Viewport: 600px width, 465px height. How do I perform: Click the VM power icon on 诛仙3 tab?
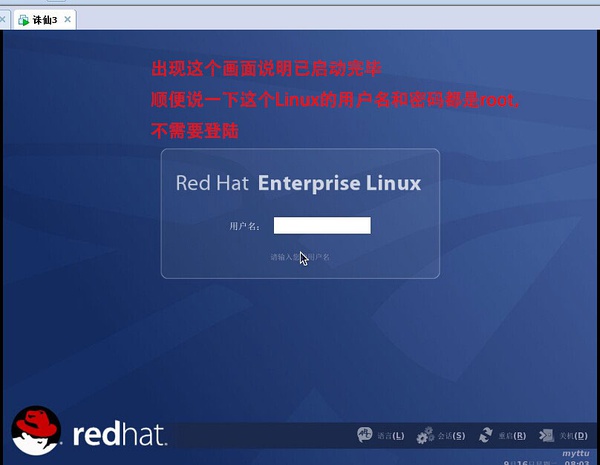23,20
